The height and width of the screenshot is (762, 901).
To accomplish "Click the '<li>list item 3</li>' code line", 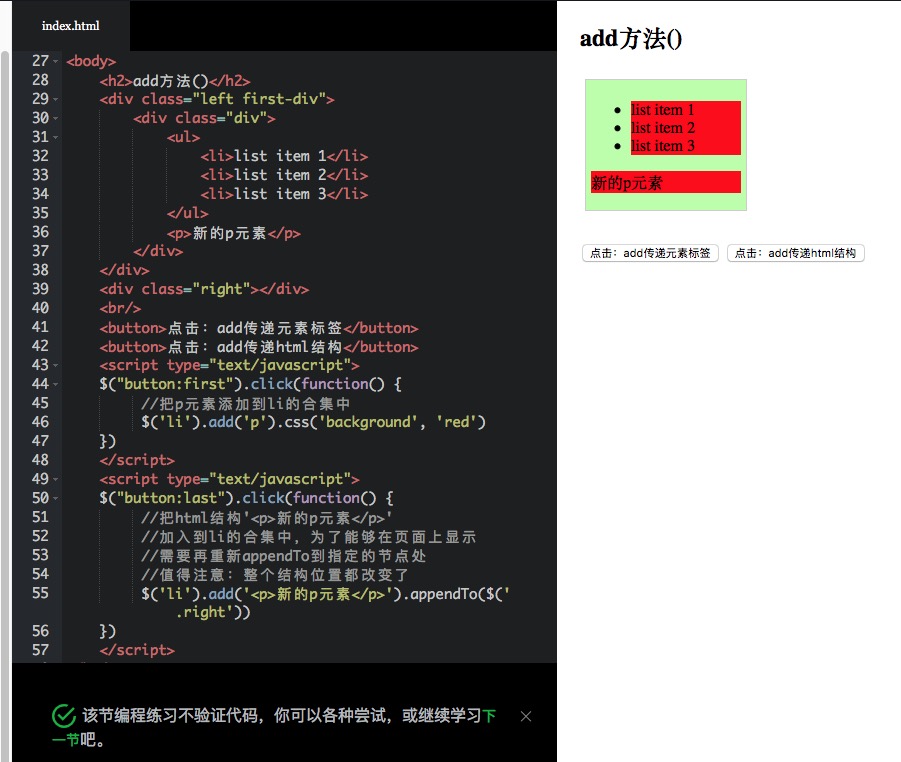I will click(284, 194).
